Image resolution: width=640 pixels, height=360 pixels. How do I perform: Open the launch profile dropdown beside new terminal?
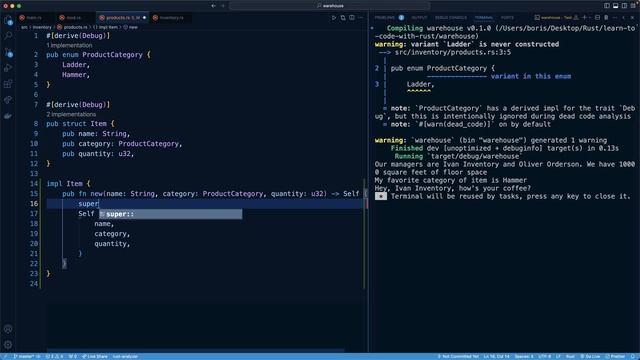[x=590, y=18]
